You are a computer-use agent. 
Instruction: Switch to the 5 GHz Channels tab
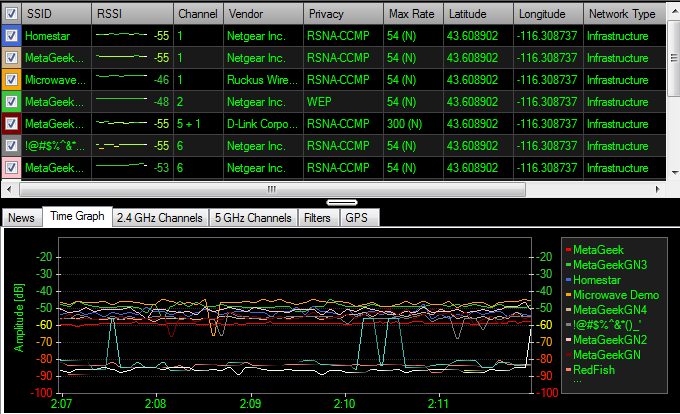tap(253, 218)
